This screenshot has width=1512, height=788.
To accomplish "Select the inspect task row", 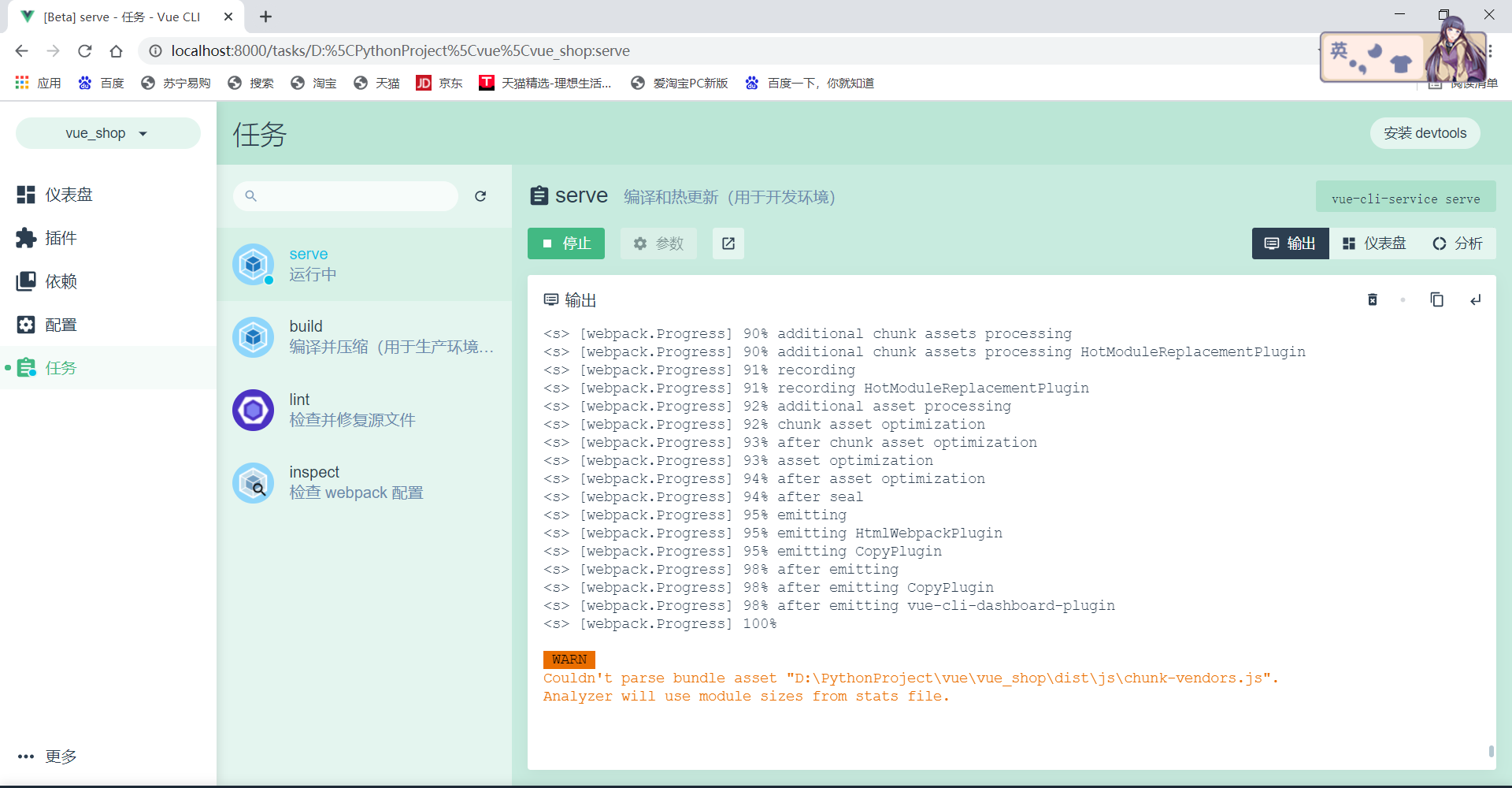I will pos(364,482).
